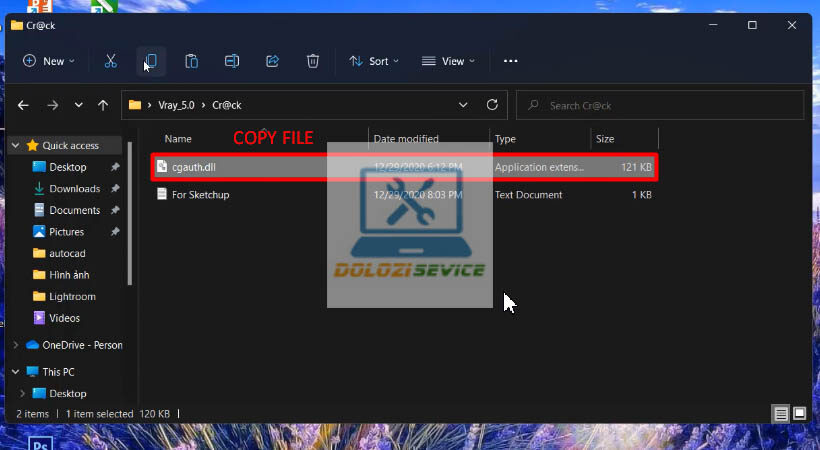Go up one folder level
The width and height of the screenshot is (820, 450).
pyautogui.click(x=103, y=105)
